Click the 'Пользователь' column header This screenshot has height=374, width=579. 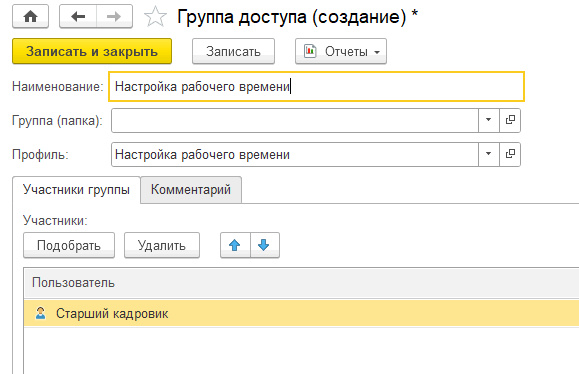tap(301, 283)
